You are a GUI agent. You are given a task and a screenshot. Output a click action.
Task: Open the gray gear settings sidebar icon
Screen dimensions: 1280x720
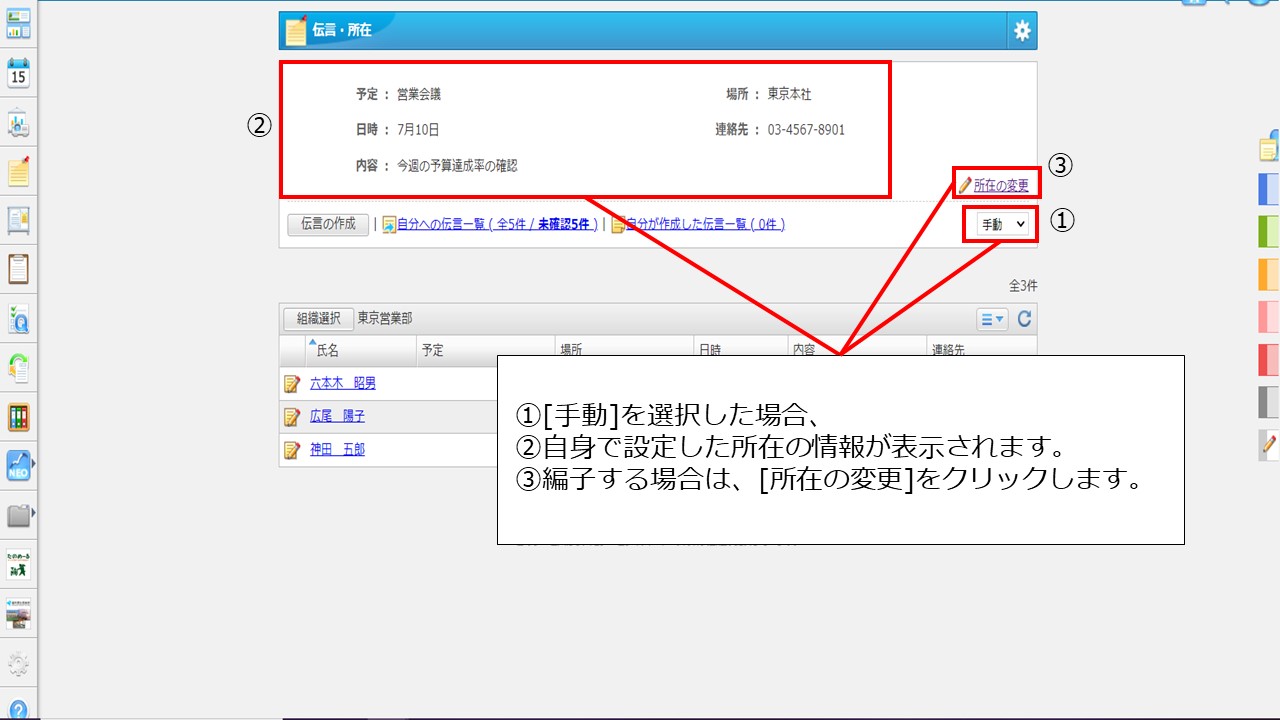tap(18, 663)
